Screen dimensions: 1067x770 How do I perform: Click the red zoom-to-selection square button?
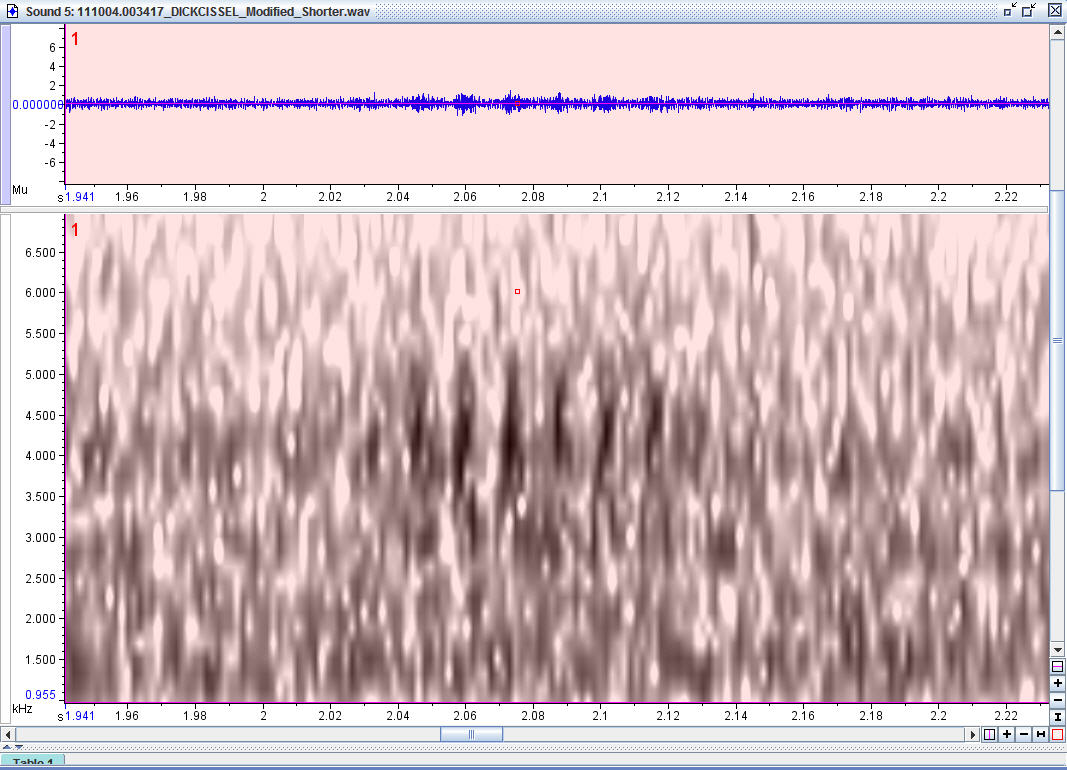tap(1058, 734)
